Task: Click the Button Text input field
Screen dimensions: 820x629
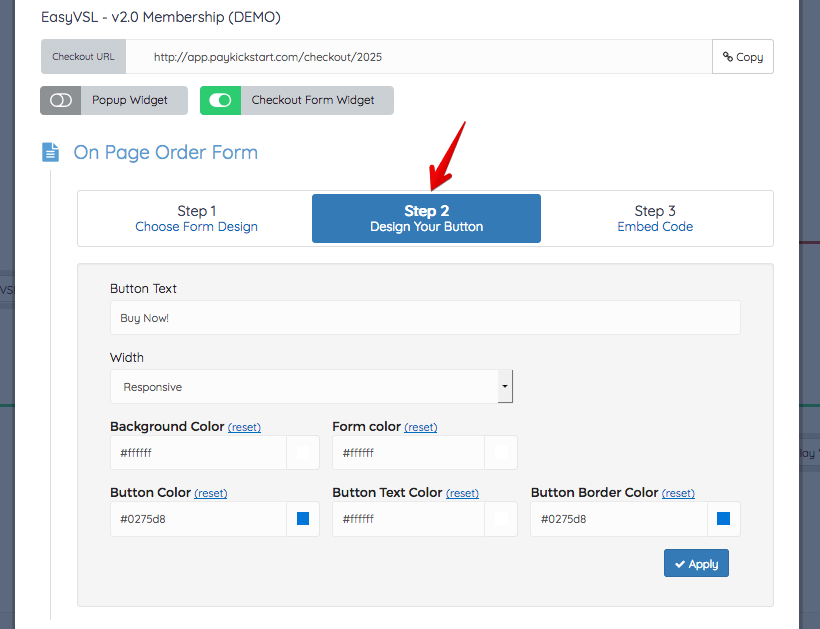Action: coord(425,317)
